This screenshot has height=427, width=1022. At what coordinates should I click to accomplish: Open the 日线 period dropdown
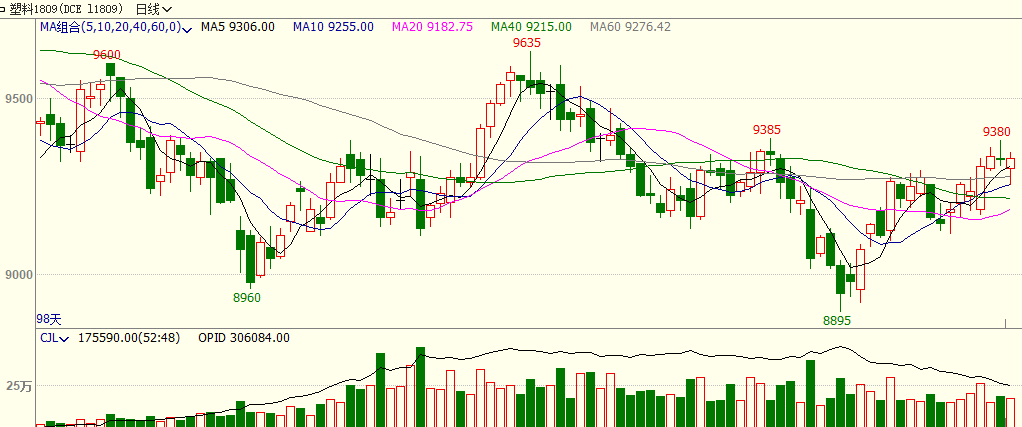coord(154,9)
